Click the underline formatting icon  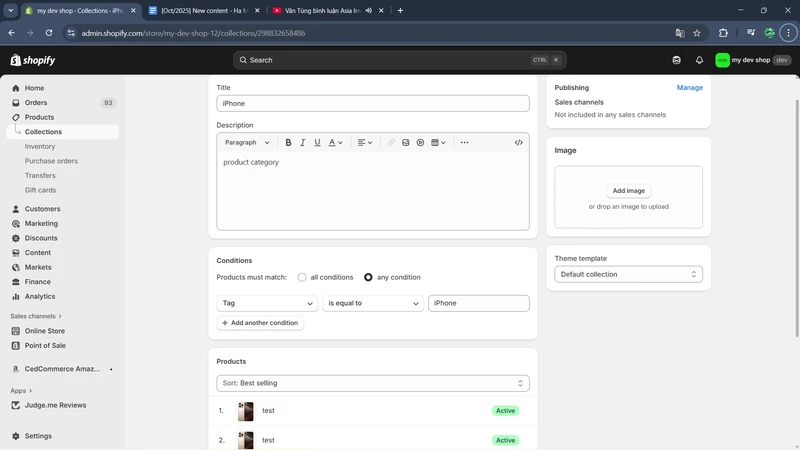tap(318, 143)
